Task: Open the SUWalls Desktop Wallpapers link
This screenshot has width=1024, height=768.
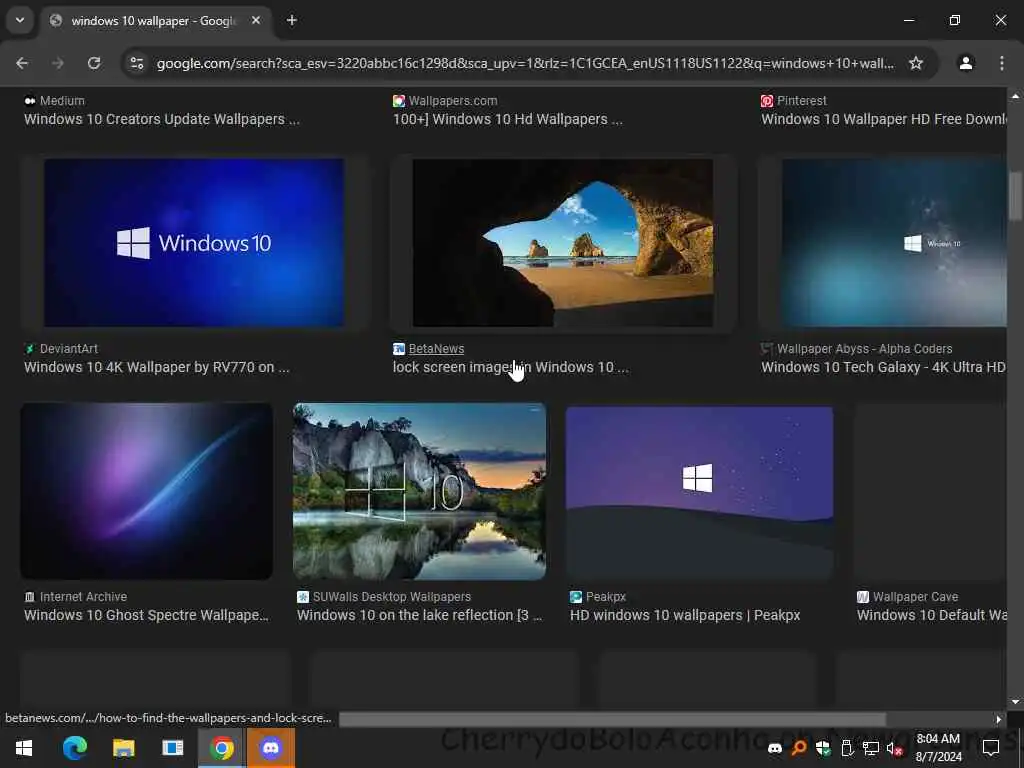Action: 392,597
